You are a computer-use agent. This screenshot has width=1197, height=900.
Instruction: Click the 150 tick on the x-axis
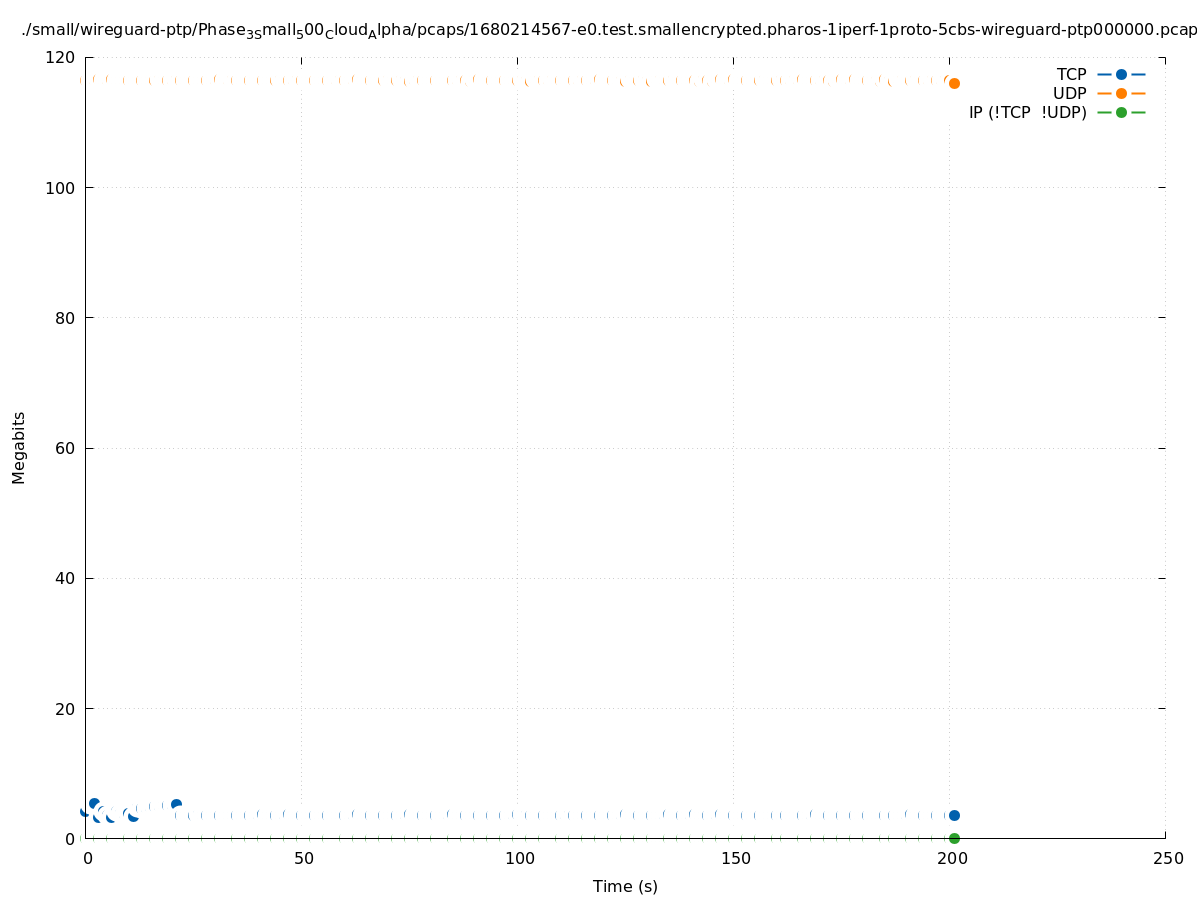734,858
